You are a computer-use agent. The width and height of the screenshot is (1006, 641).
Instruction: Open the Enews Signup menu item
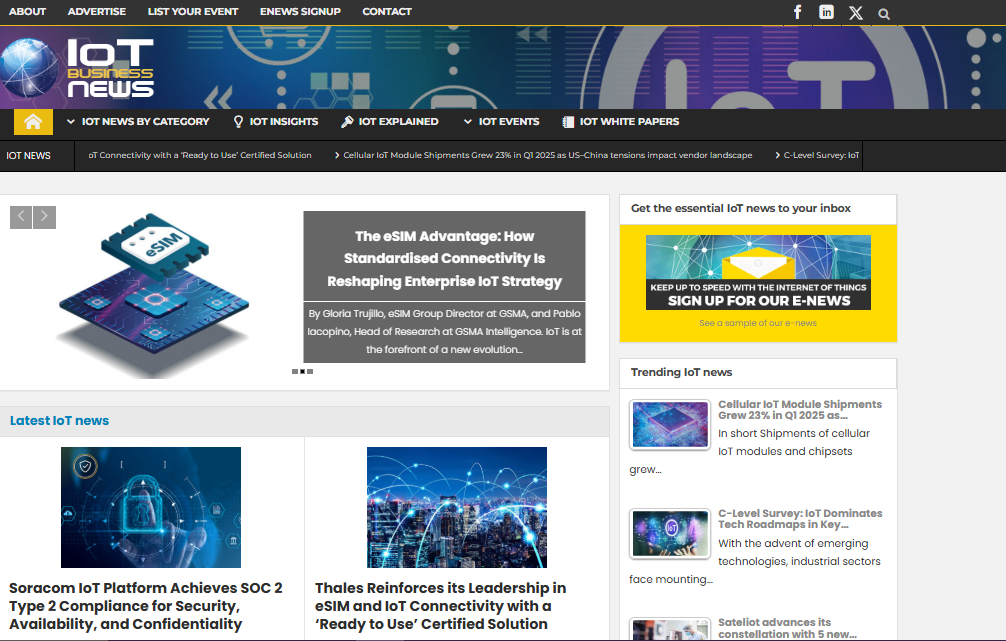[300, 12]
